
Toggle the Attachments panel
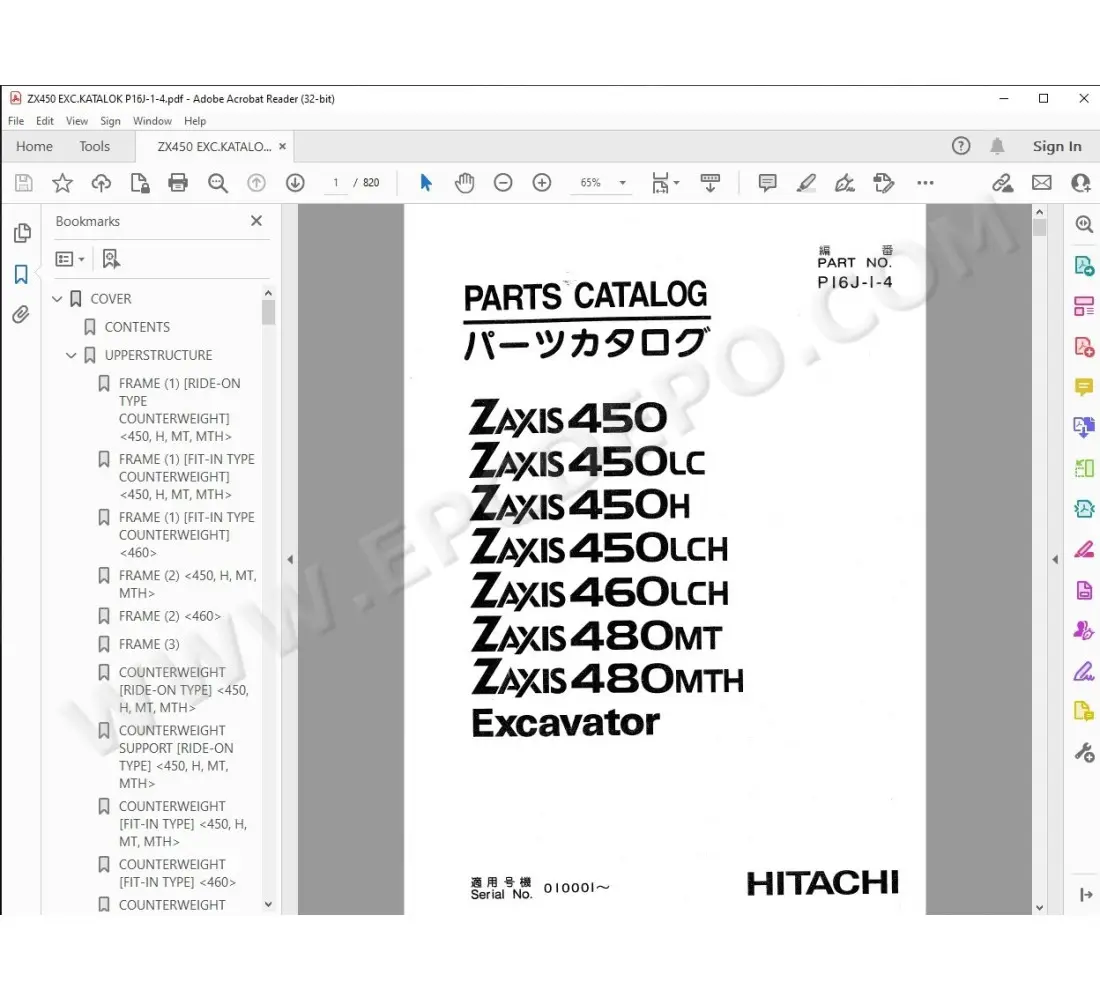click(x=22, y=315)
